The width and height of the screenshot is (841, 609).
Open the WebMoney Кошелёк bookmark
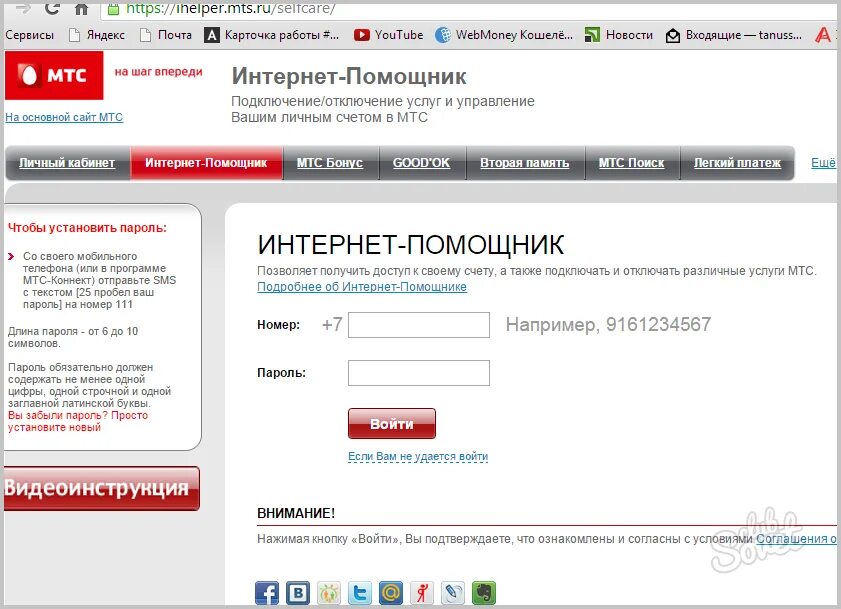click(504, 35)
